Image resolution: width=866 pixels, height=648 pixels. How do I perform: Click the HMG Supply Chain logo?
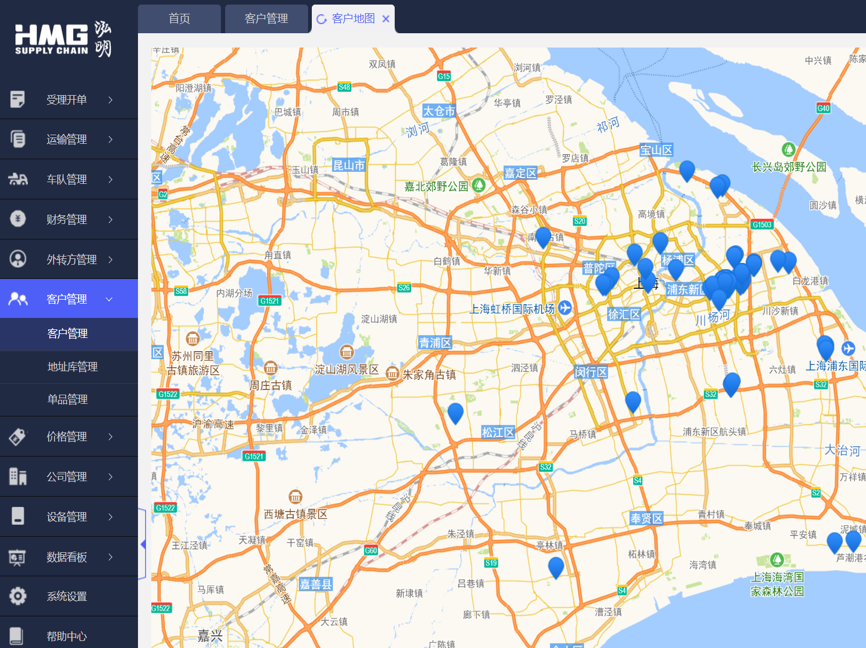[x=62, y=39]
